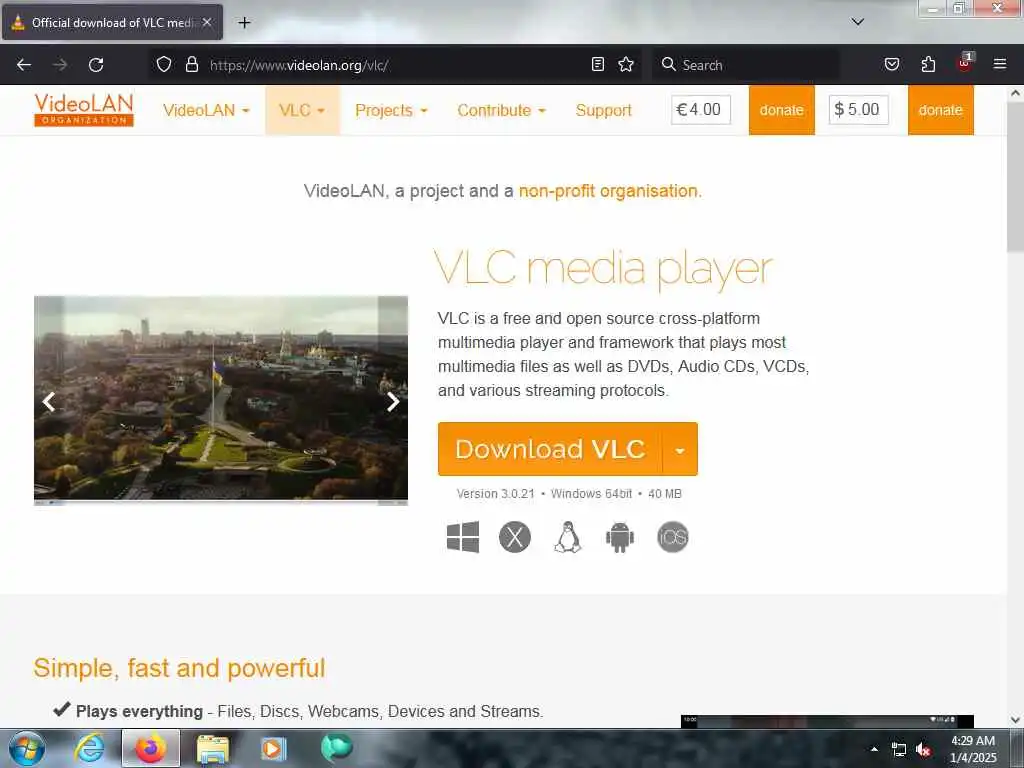This screenshot has height=768, width=1024.
Task: Open the Support page link
Action: [603, 110]
